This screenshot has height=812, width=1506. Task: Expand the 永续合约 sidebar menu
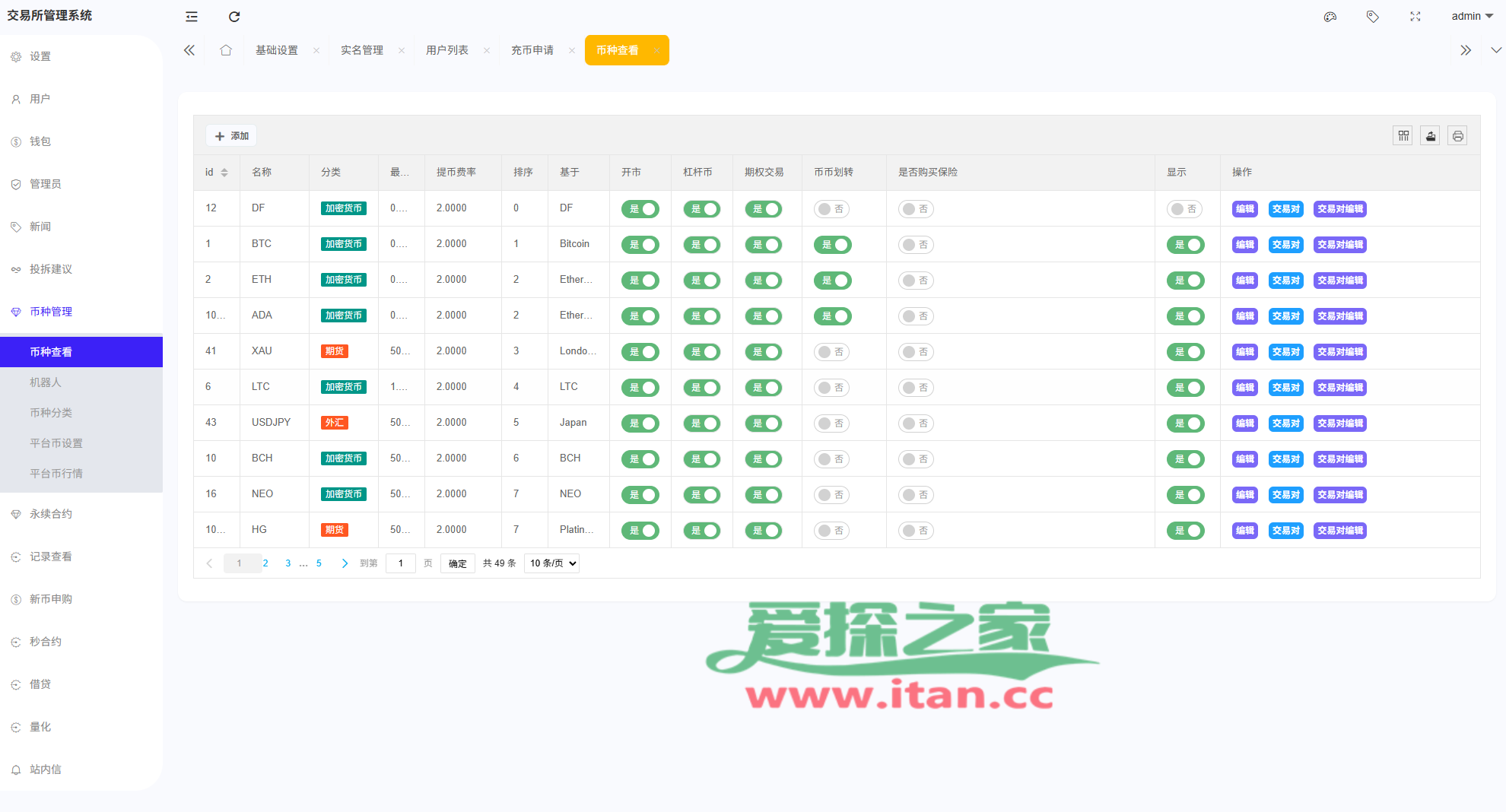51,514
